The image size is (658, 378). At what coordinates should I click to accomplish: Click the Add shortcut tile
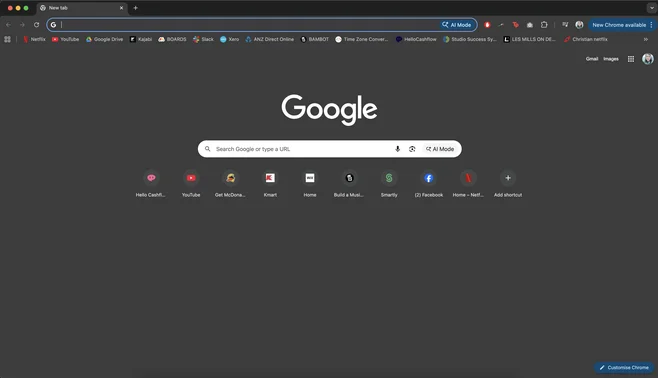click(508, 183)
